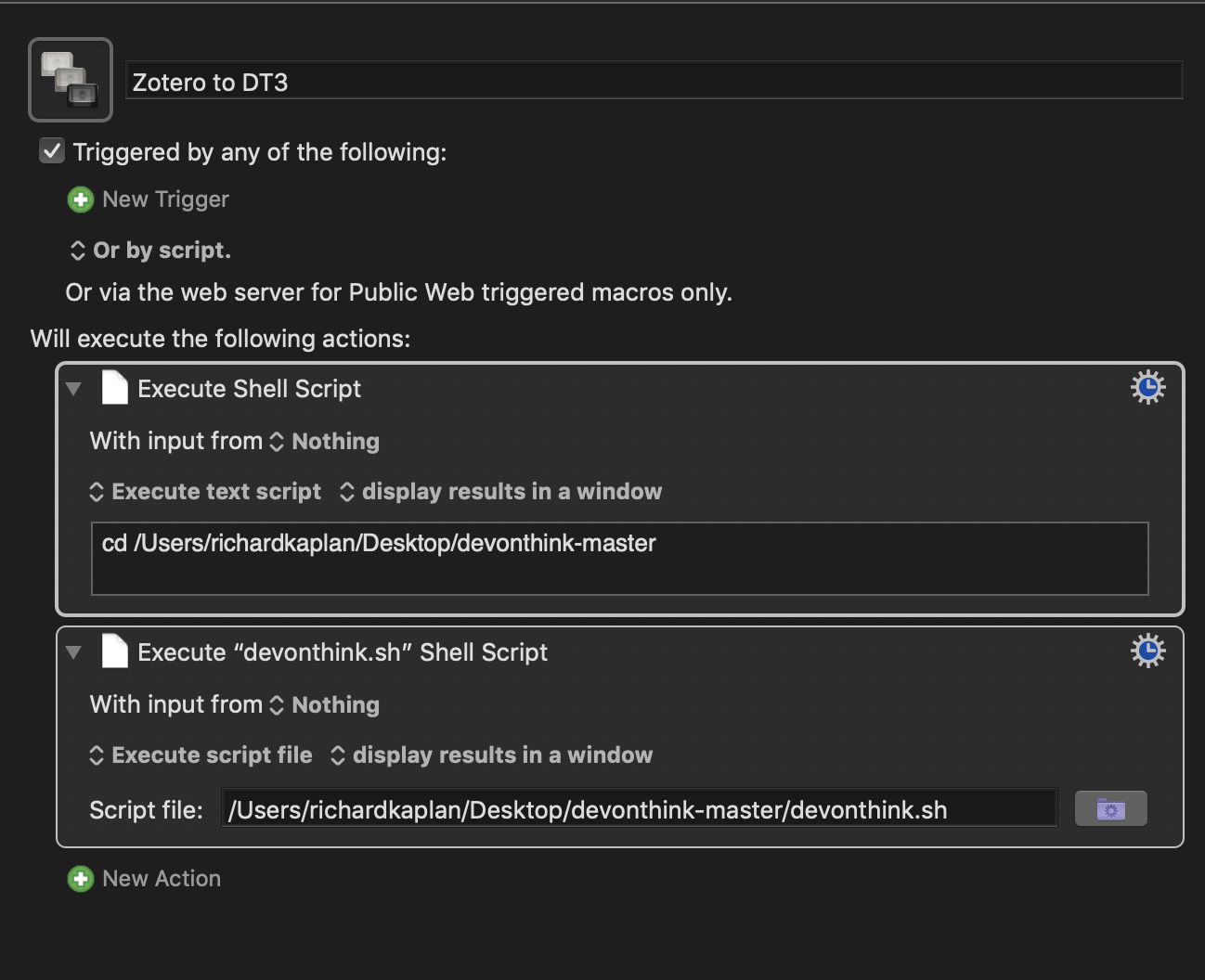This screenshot has height=980, width=1205.
Task: Open the Or by script trigger dropdown
Action: point(78,250)
